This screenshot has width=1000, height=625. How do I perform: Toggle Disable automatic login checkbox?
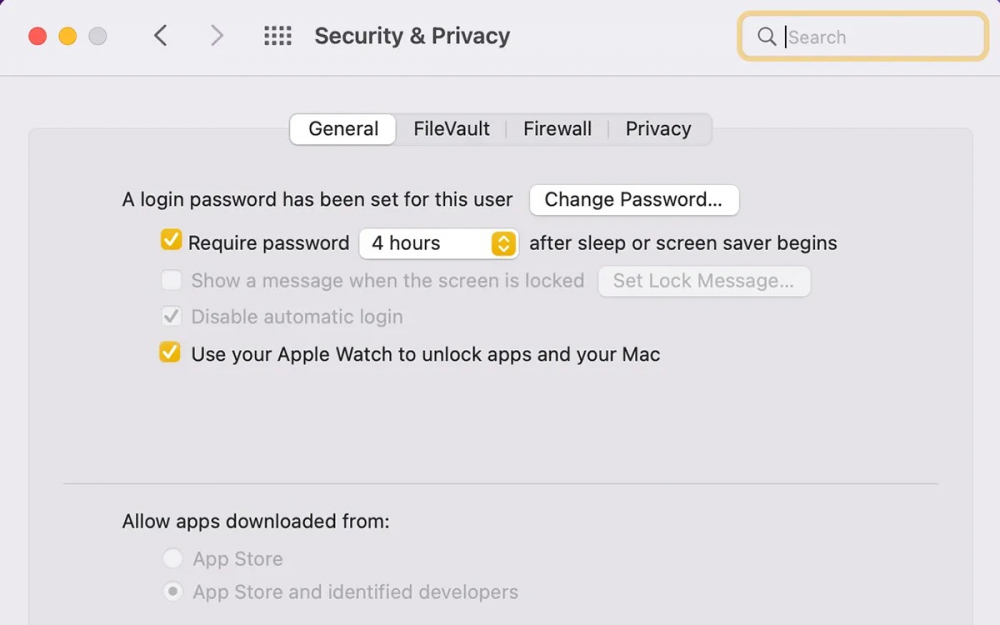[172, 316]
